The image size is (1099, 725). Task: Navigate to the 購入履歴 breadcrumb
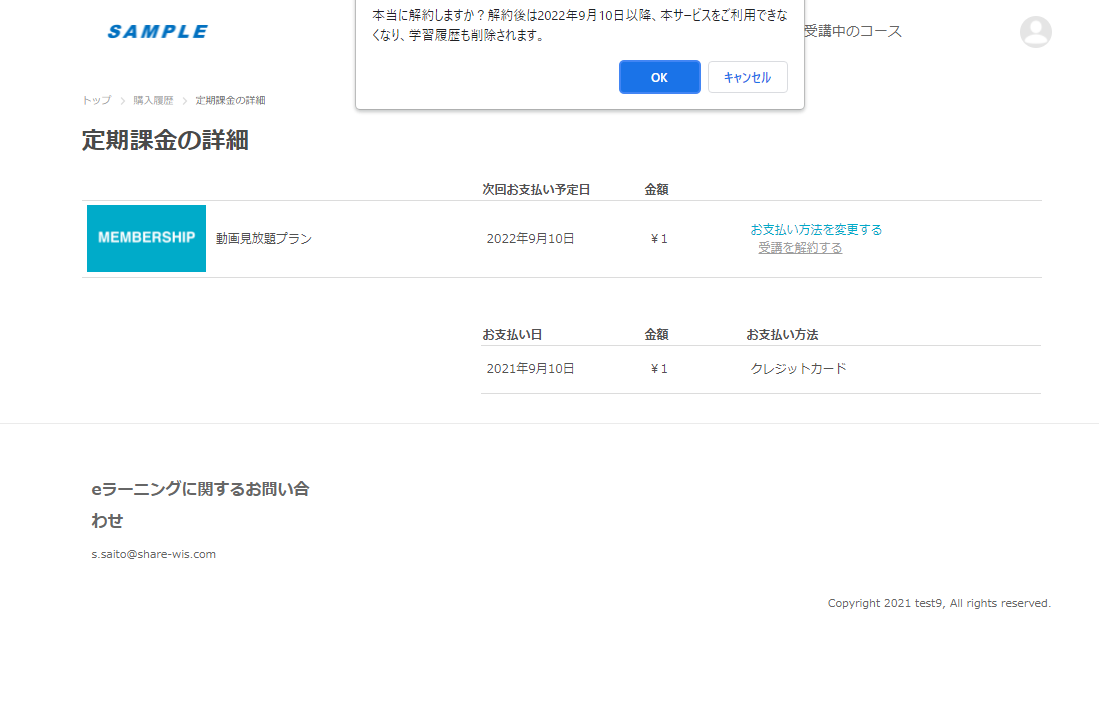pyautogui.click(x=153, y=100)
